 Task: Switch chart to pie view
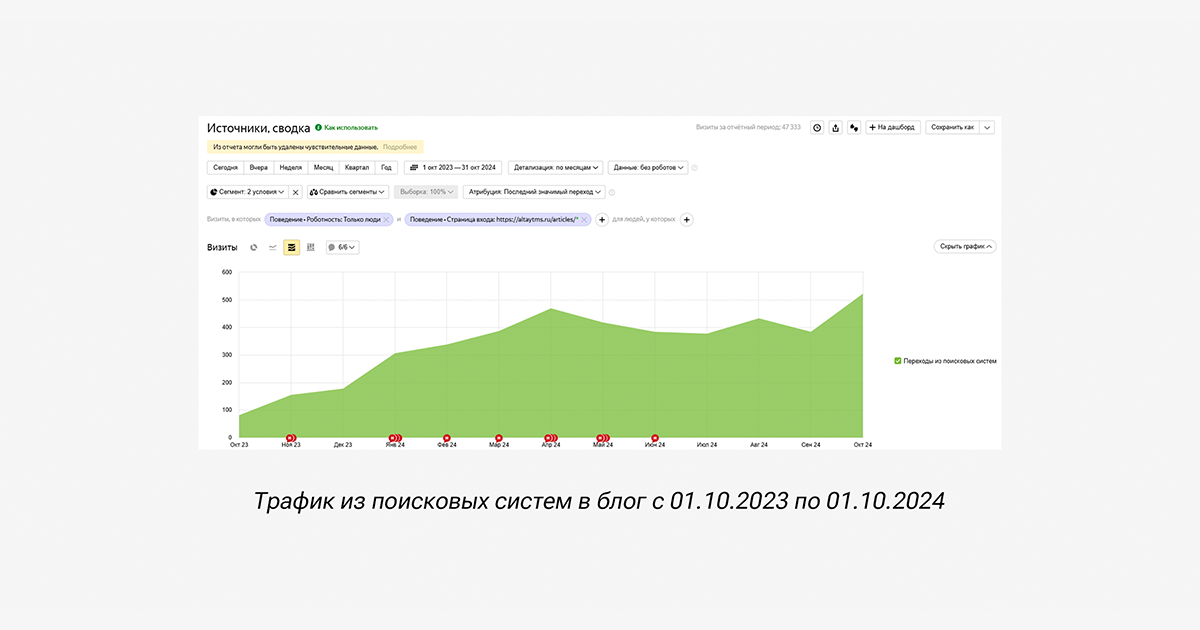pos(254,247)
